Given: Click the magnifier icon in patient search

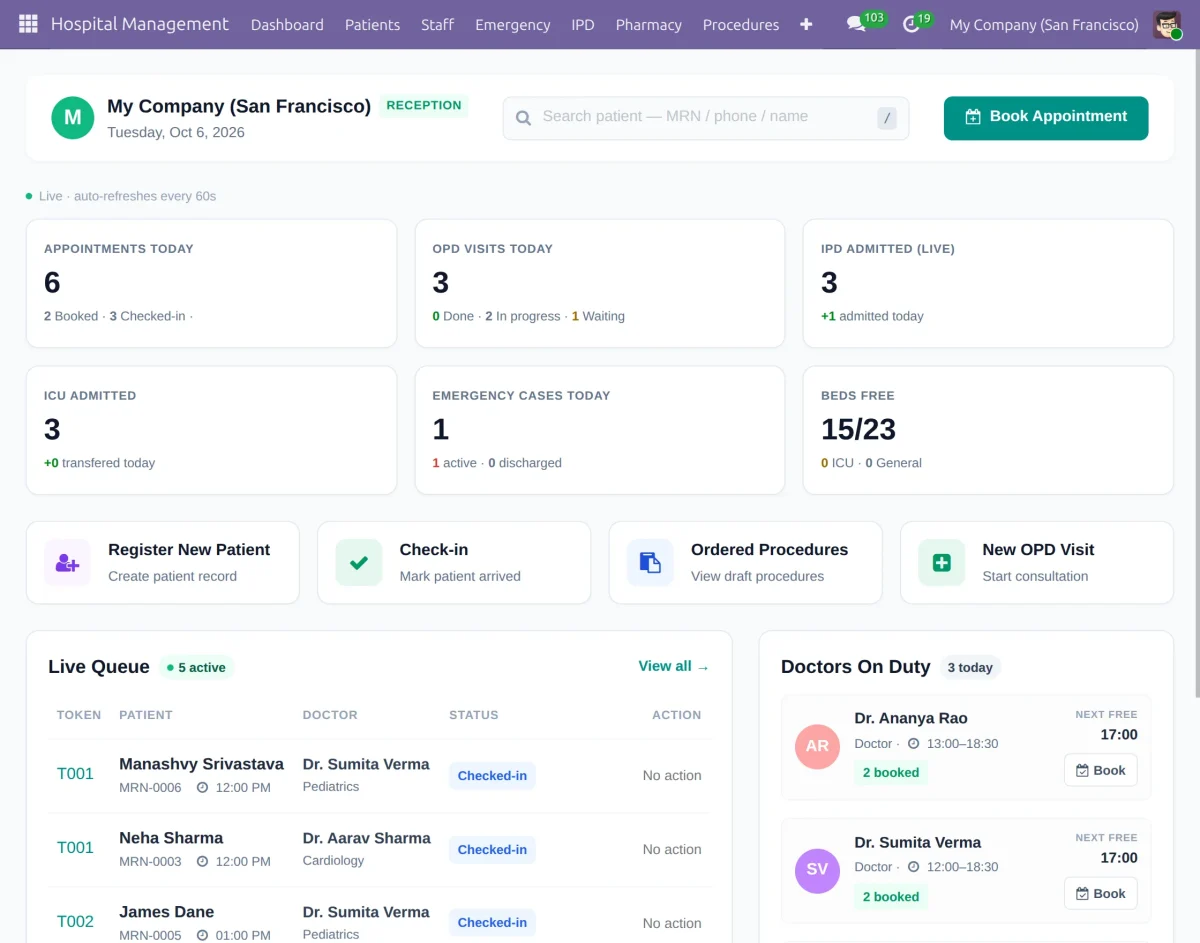Looking at the screenshot, I should pyautogui.click(x=523, y=118).
